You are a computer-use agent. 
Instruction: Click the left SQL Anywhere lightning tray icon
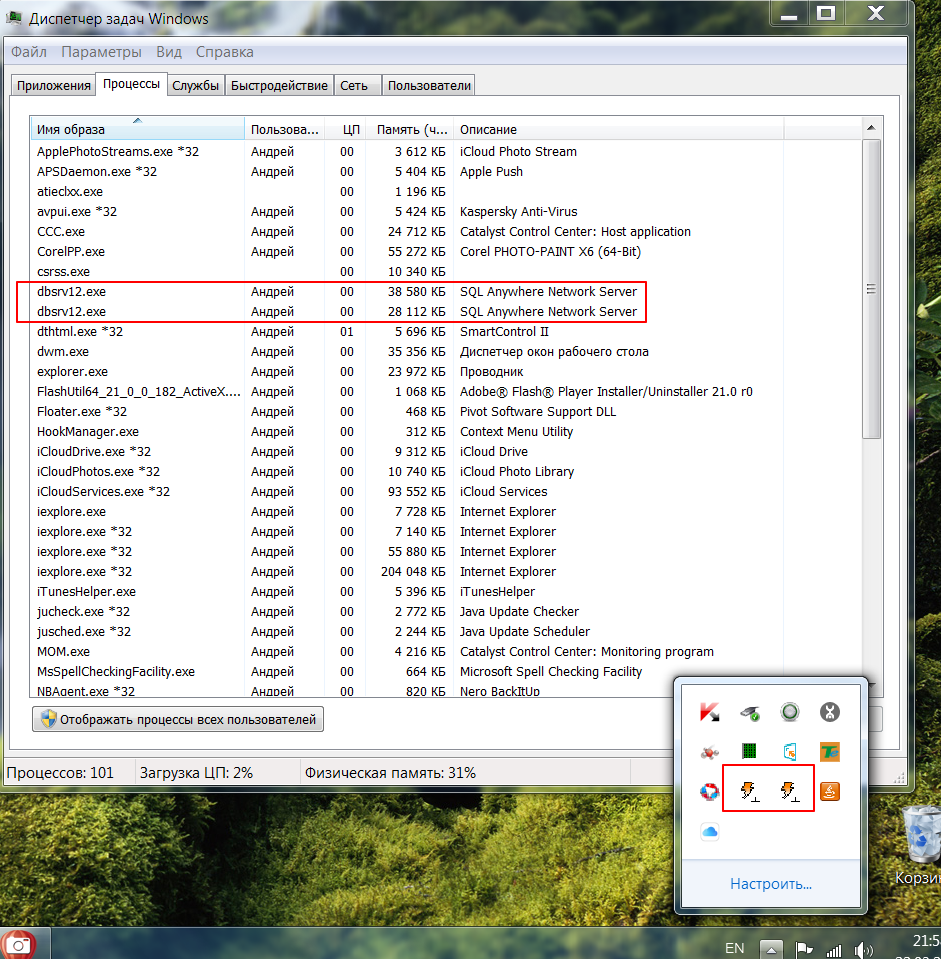click(x=749, y=792)
